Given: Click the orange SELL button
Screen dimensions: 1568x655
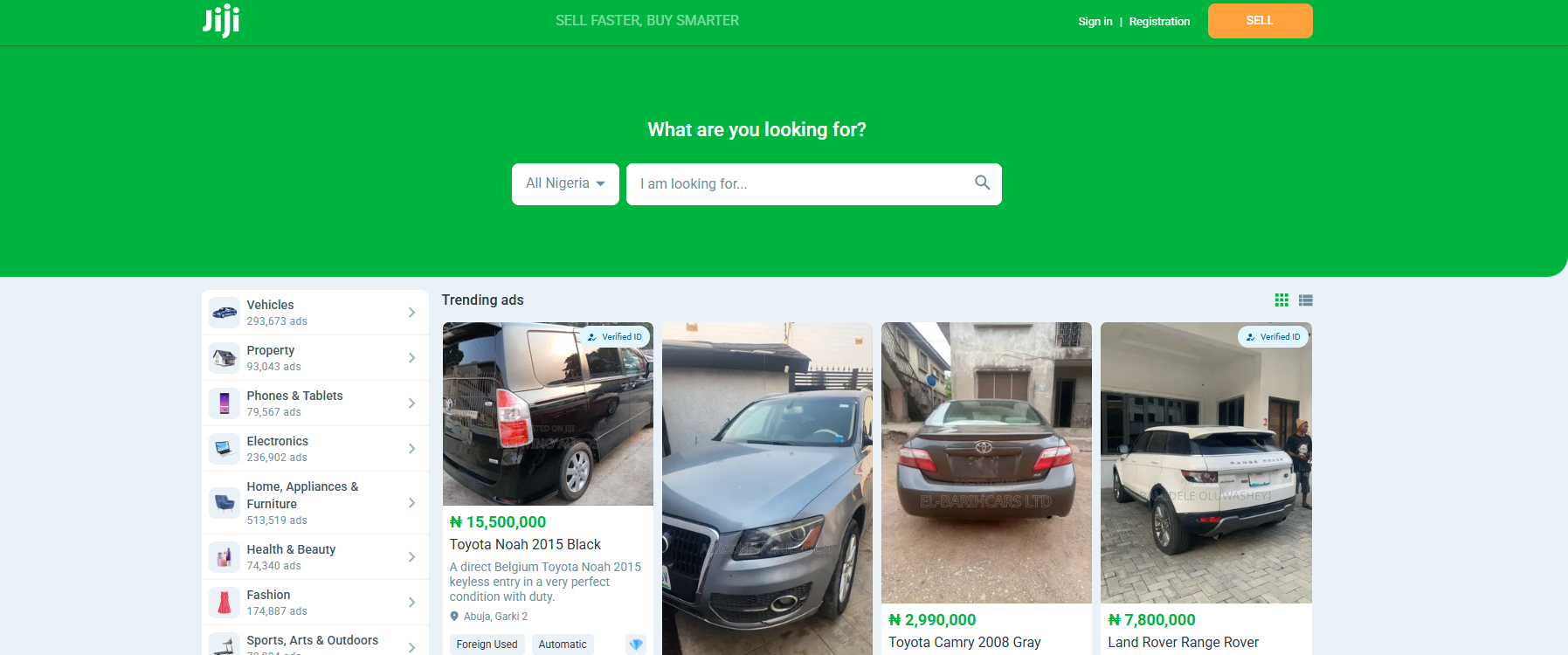Looking at the screenshot, I should (x=1260, y=21).
